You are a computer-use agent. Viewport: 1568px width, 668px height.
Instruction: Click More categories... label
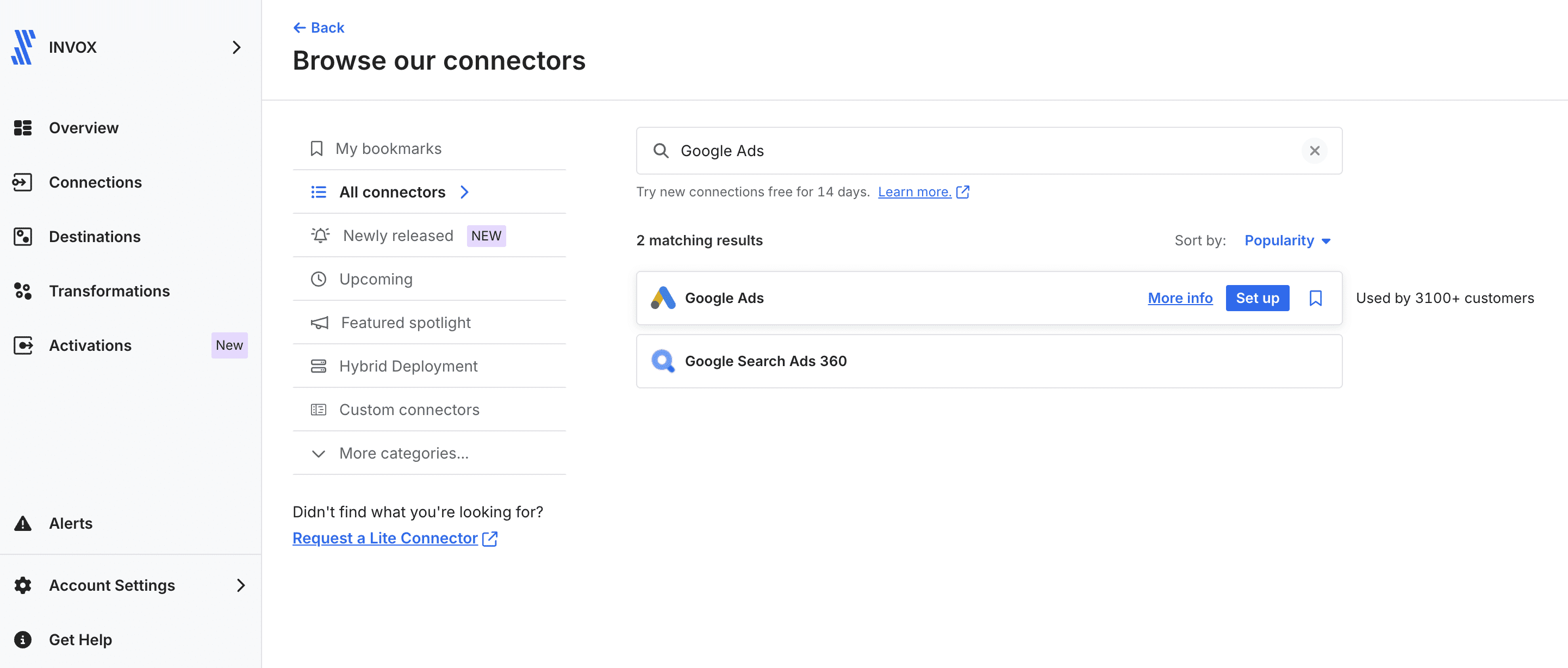point(404,453)
